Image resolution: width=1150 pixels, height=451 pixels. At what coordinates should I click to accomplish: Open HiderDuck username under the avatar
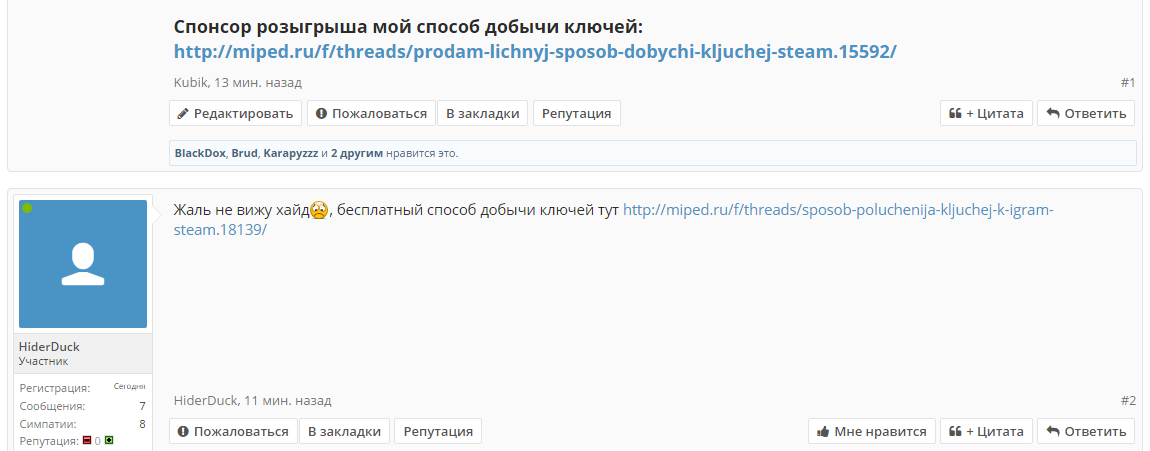click(49, 347)
